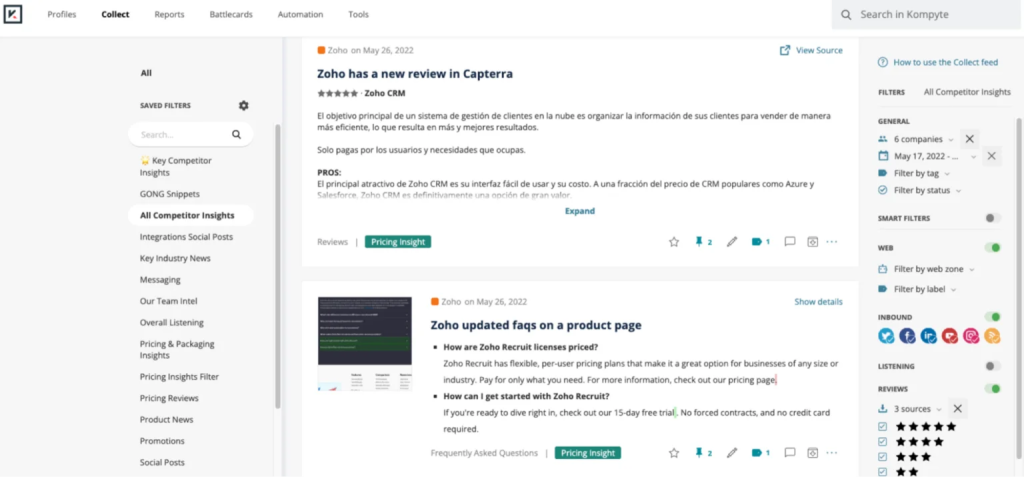Enable the Smart Filters toggle
1024x477 pixels.
(992, 218)
